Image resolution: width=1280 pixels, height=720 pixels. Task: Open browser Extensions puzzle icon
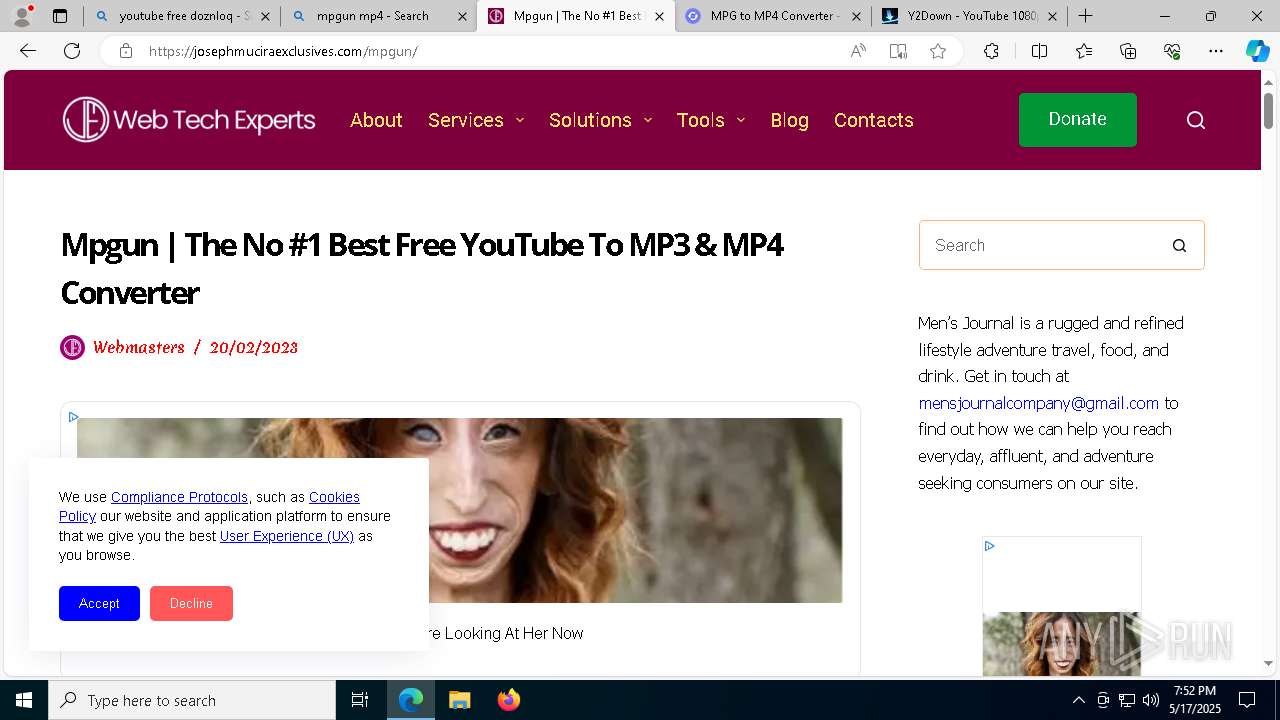tap(991, 51)
